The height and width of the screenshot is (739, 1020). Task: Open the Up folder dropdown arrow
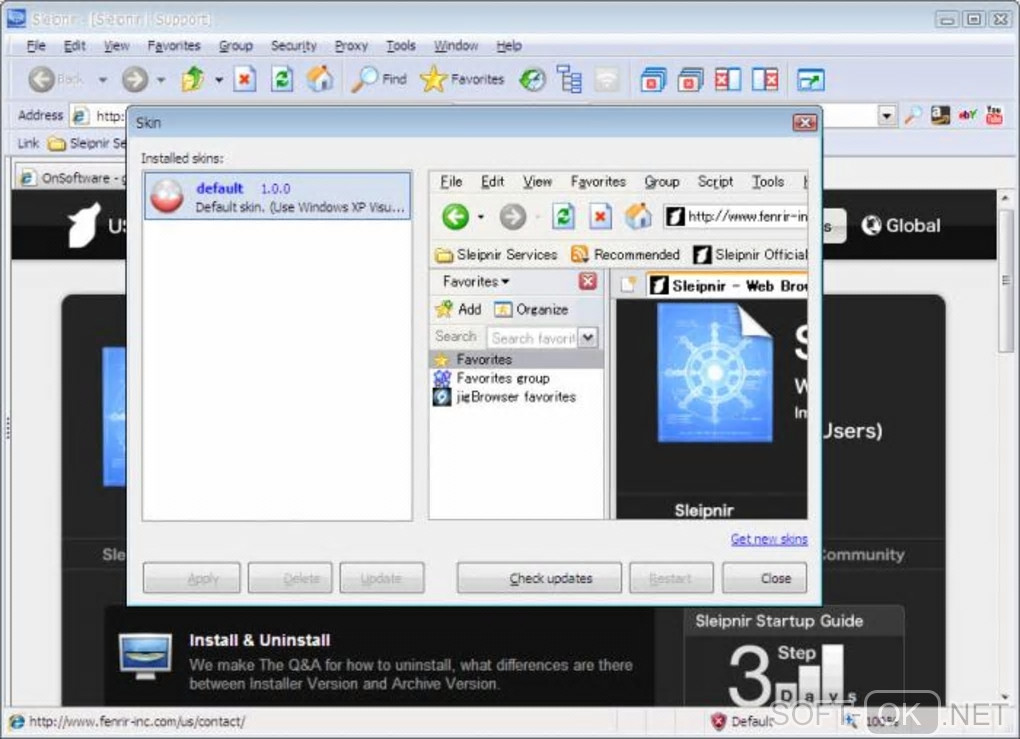[219, 80]
